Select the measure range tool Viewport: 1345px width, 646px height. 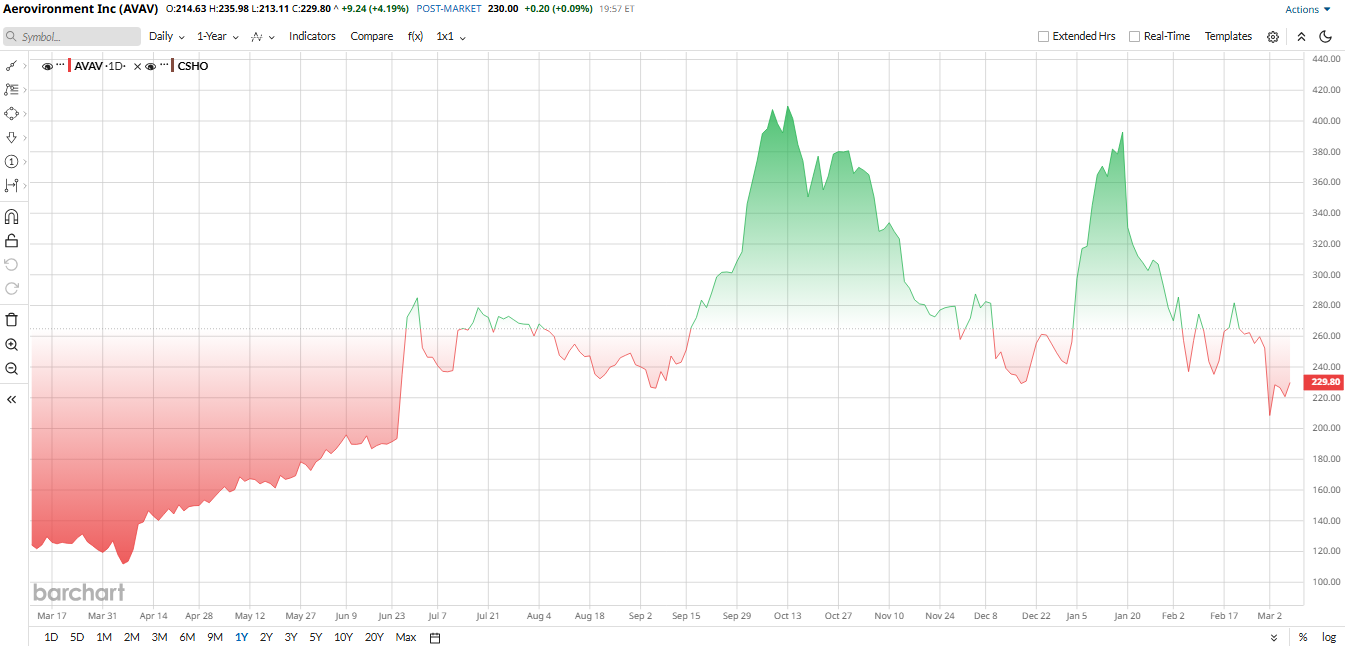(x=11, y=185)
